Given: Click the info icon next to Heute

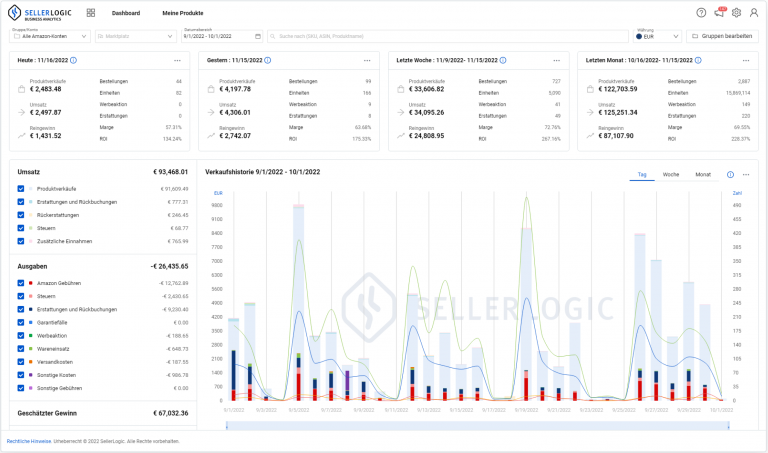Looking at the screenshot, I should pos(73,60).
